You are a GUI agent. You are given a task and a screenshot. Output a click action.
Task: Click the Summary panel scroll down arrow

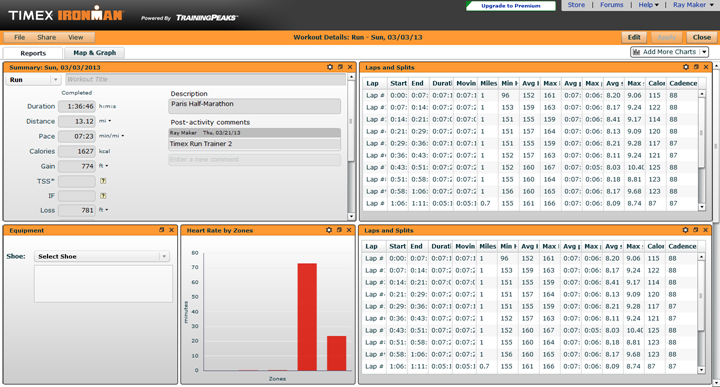coord(351,216)
